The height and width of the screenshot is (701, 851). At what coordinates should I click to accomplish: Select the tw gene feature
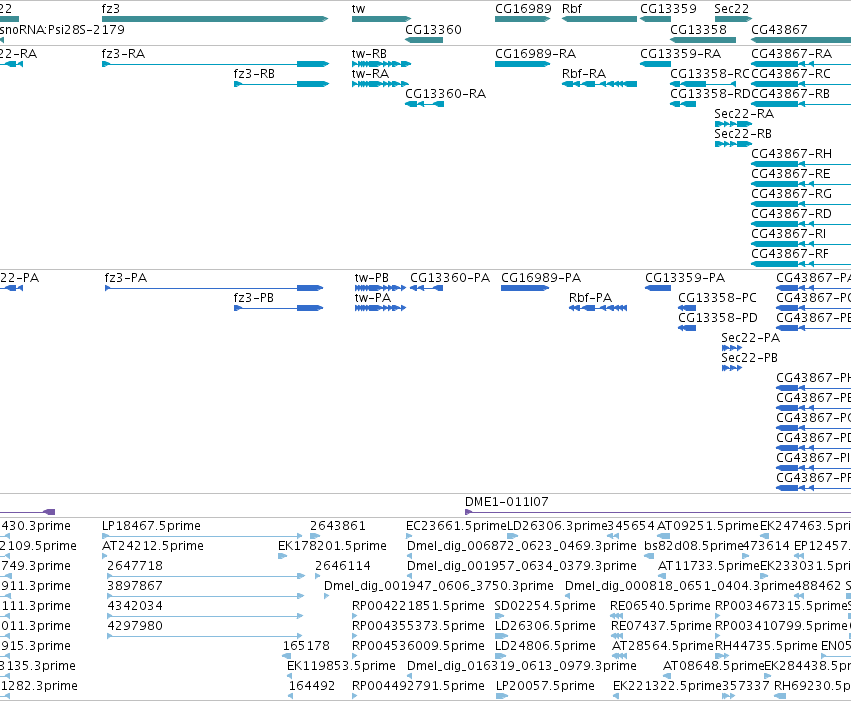click(382, 19)
